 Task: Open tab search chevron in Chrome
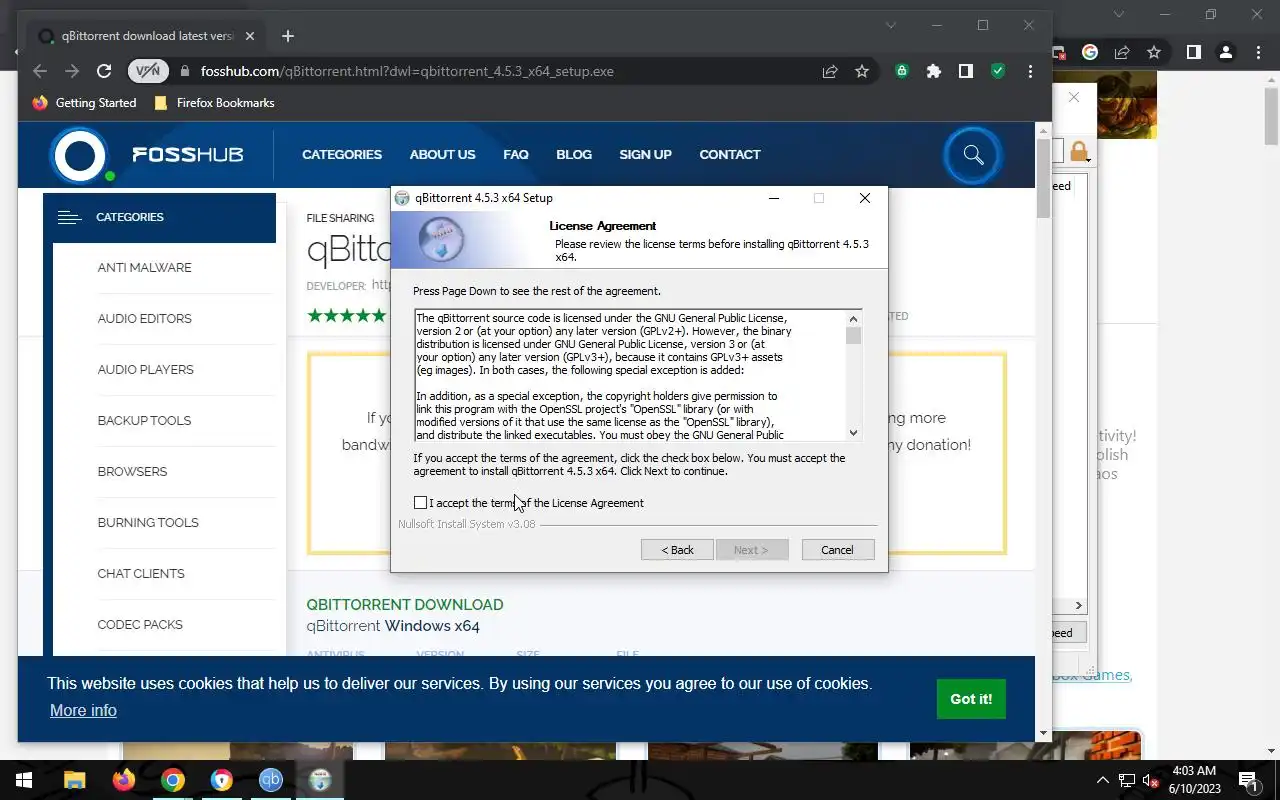891,25
